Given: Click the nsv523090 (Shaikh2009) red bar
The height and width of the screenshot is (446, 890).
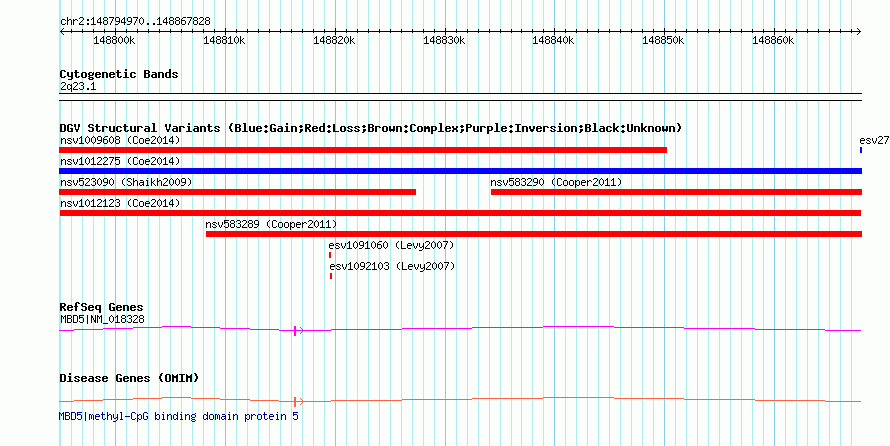Looking at the screenshot, I should [238, 192].
